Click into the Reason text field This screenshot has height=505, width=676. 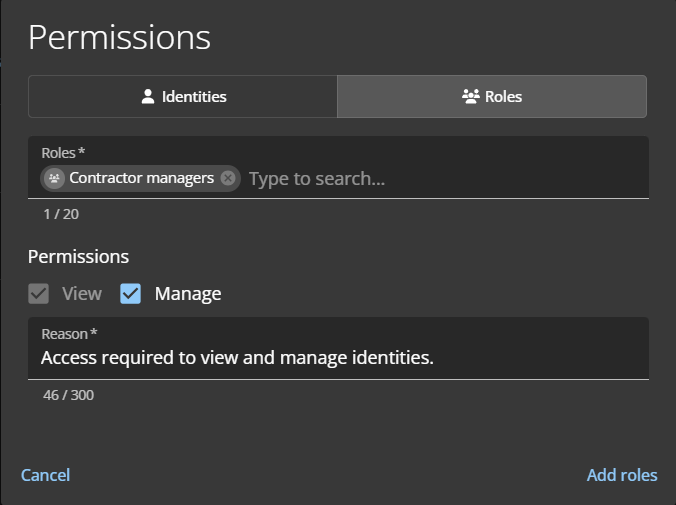tap(338, 358)
